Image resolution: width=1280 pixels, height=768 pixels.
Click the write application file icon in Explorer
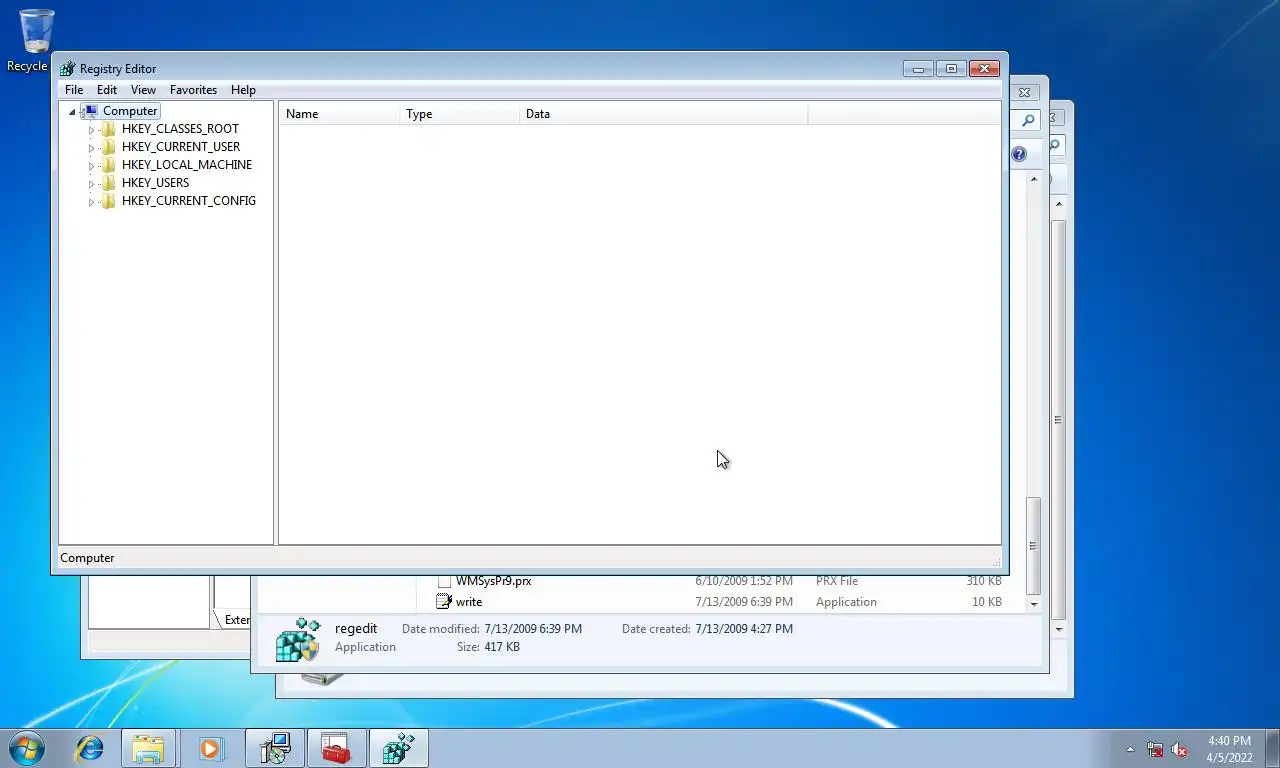444,602
